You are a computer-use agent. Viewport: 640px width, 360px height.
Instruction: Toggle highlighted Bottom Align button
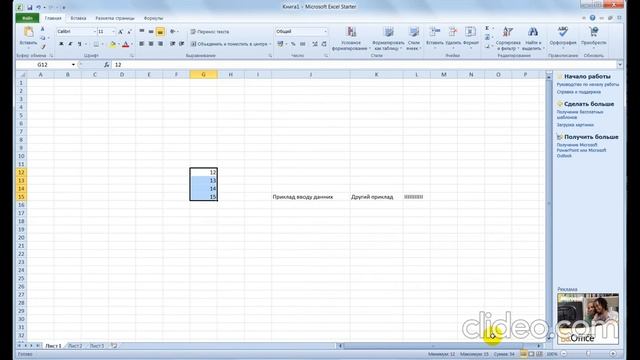click(160, 31)
